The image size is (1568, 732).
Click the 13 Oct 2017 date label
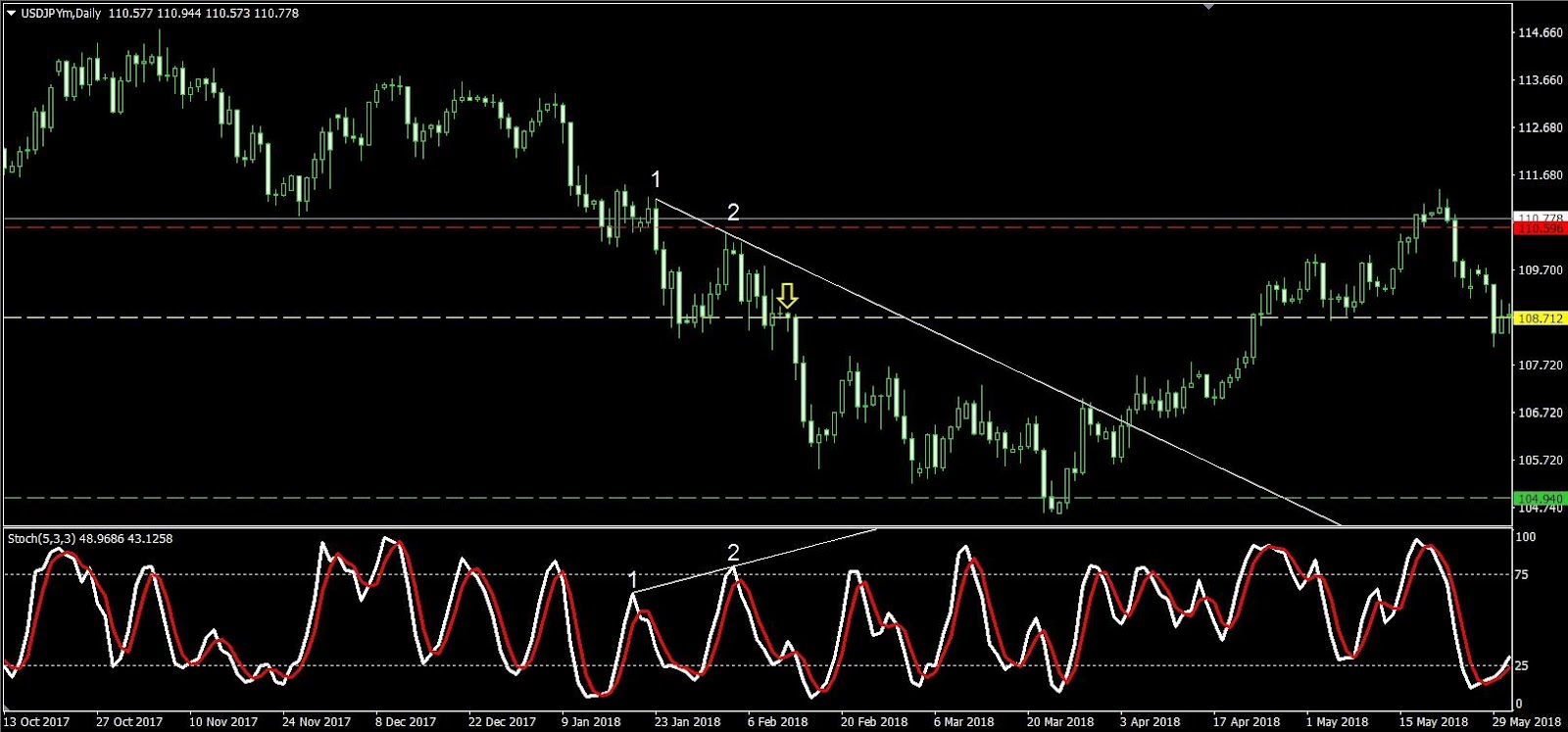[x=37, y=722]
